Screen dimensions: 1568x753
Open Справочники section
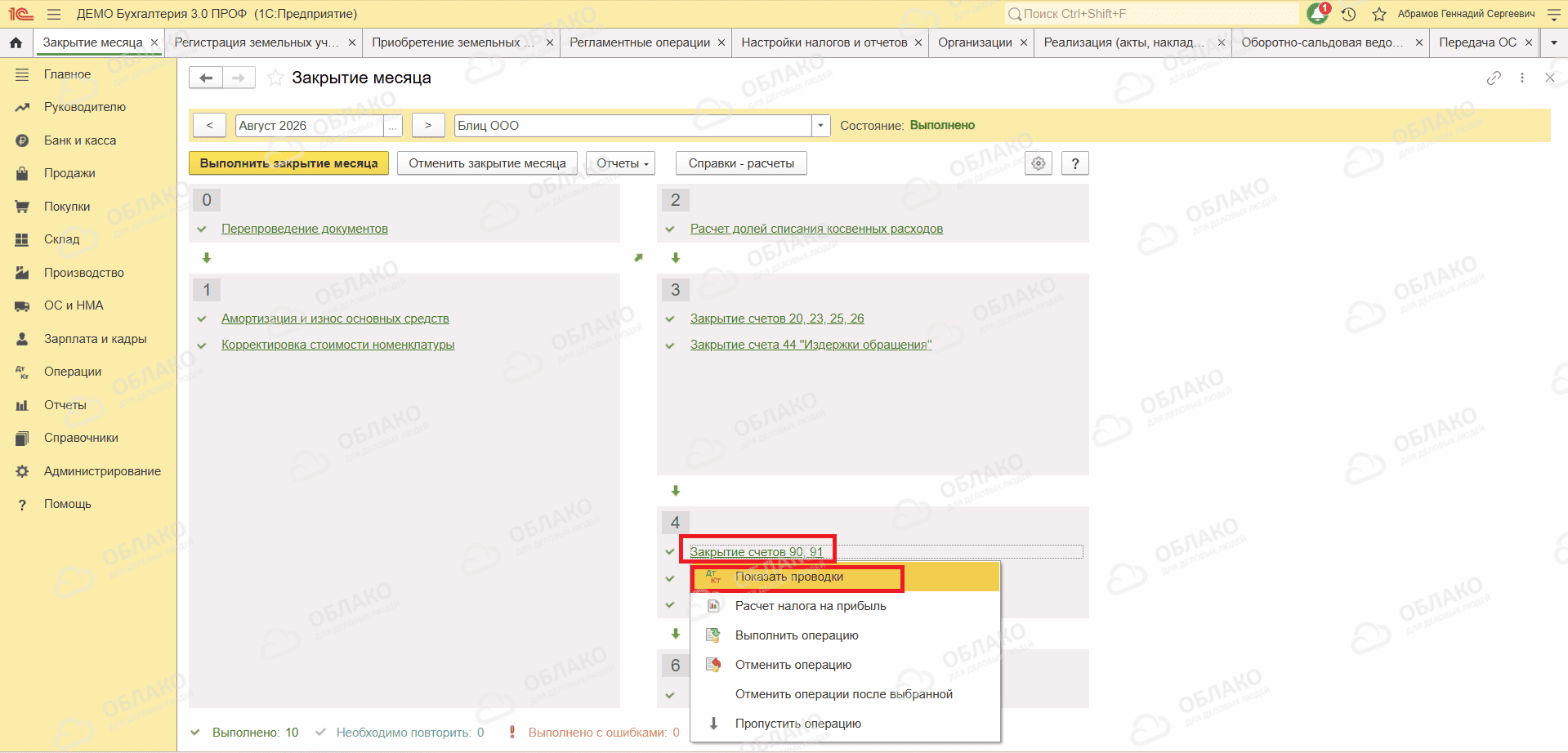pyautogui.click(x=81, y=438)
